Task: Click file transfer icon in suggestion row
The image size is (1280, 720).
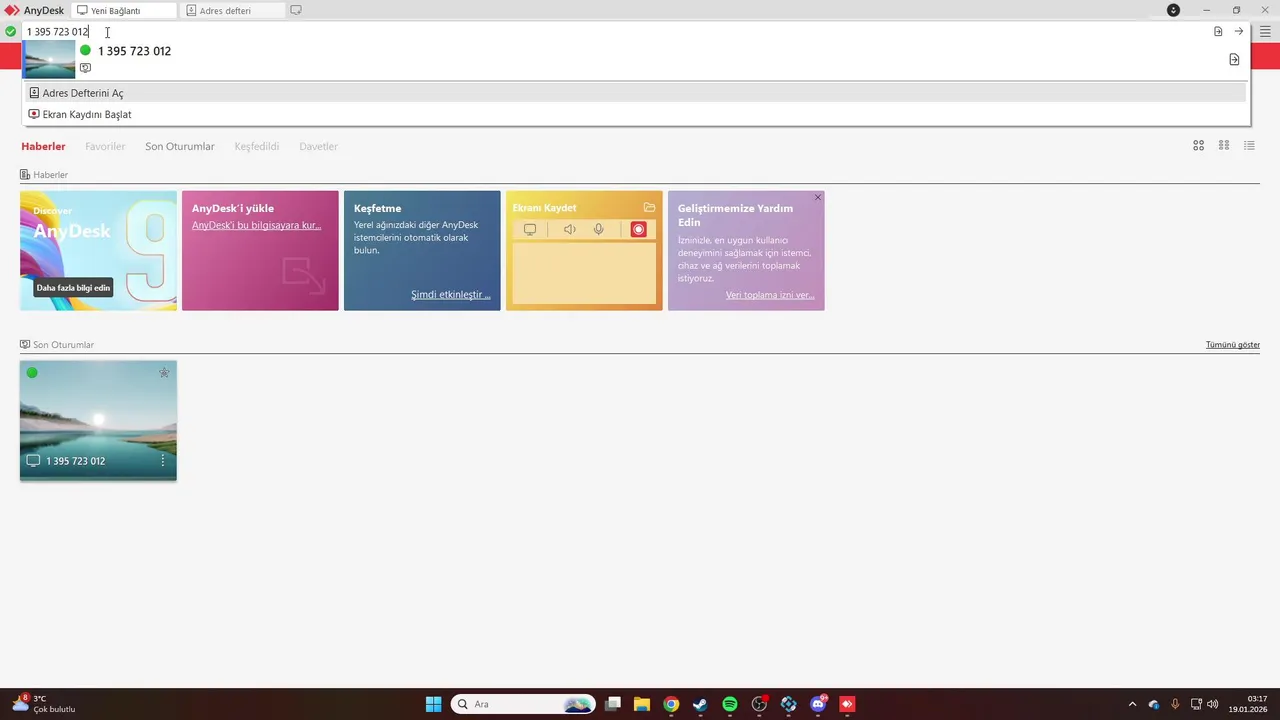Action: (1234, 60)
